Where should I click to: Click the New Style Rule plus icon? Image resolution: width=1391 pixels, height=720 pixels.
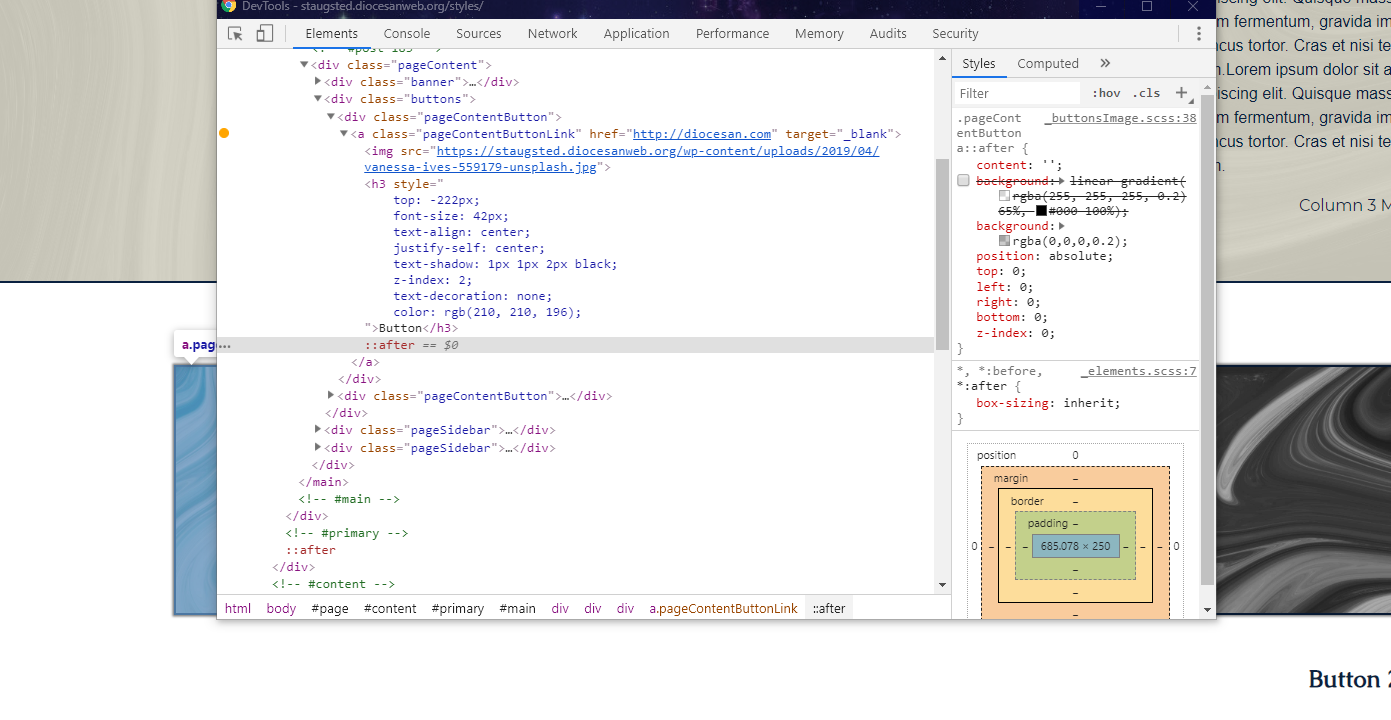click(x=1181, y=93)
